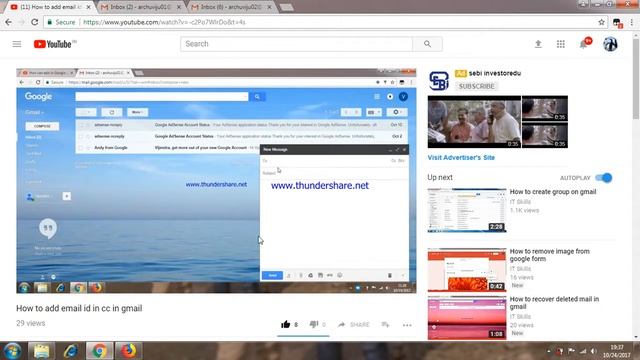Open Firefox from the taskbar
Screen dimensions: 640x360
pyautogui.click(x=128, y=351)
